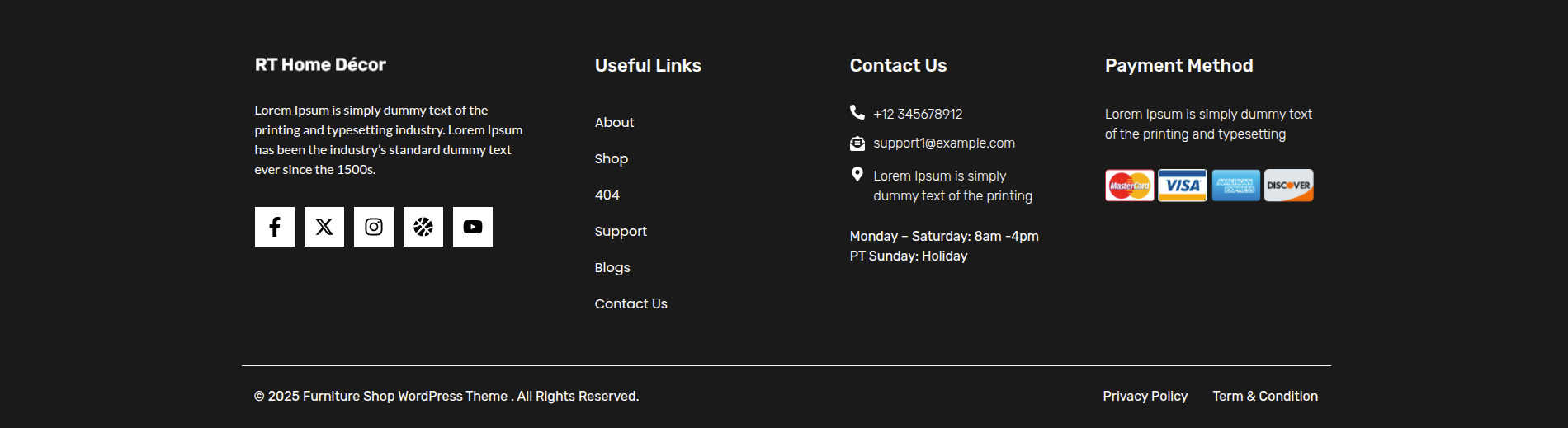Open the Dribbble social icon

[423, 227]
